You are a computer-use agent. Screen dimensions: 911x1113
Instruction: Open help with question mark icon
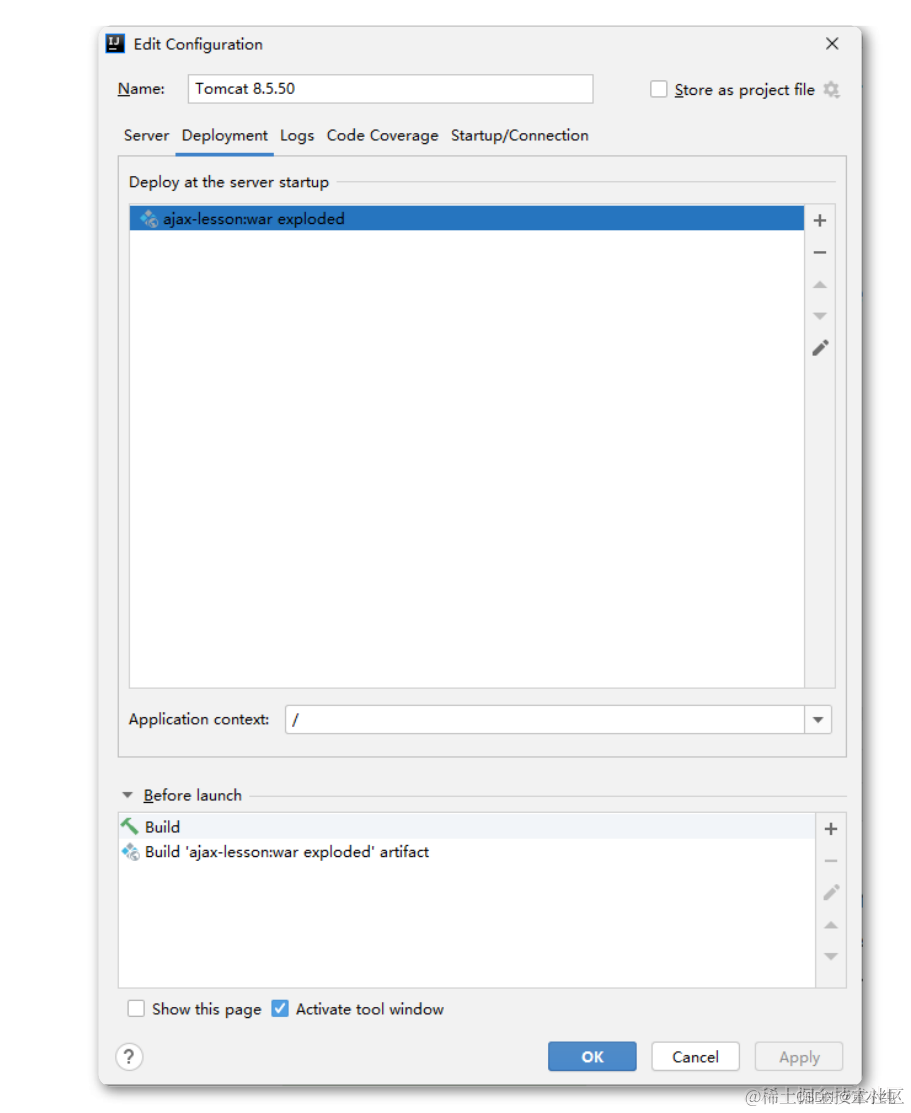[129, 1057]
